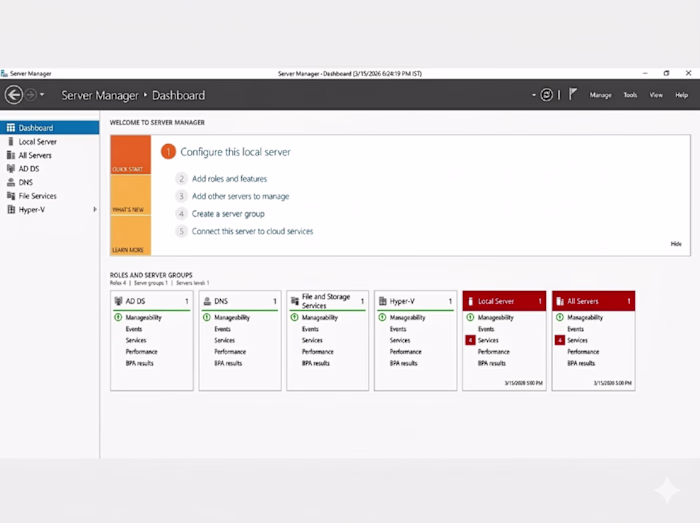Click the Dashboard grid icon in sidebar

11,128
